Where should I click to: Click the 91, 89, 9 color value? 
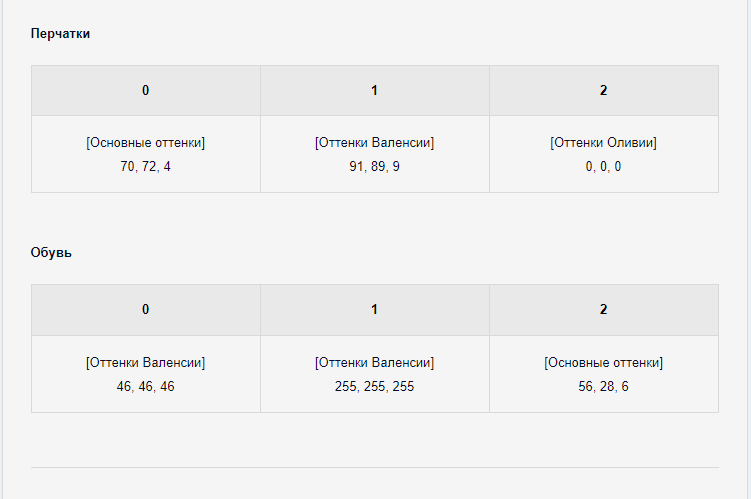[375, 167]
